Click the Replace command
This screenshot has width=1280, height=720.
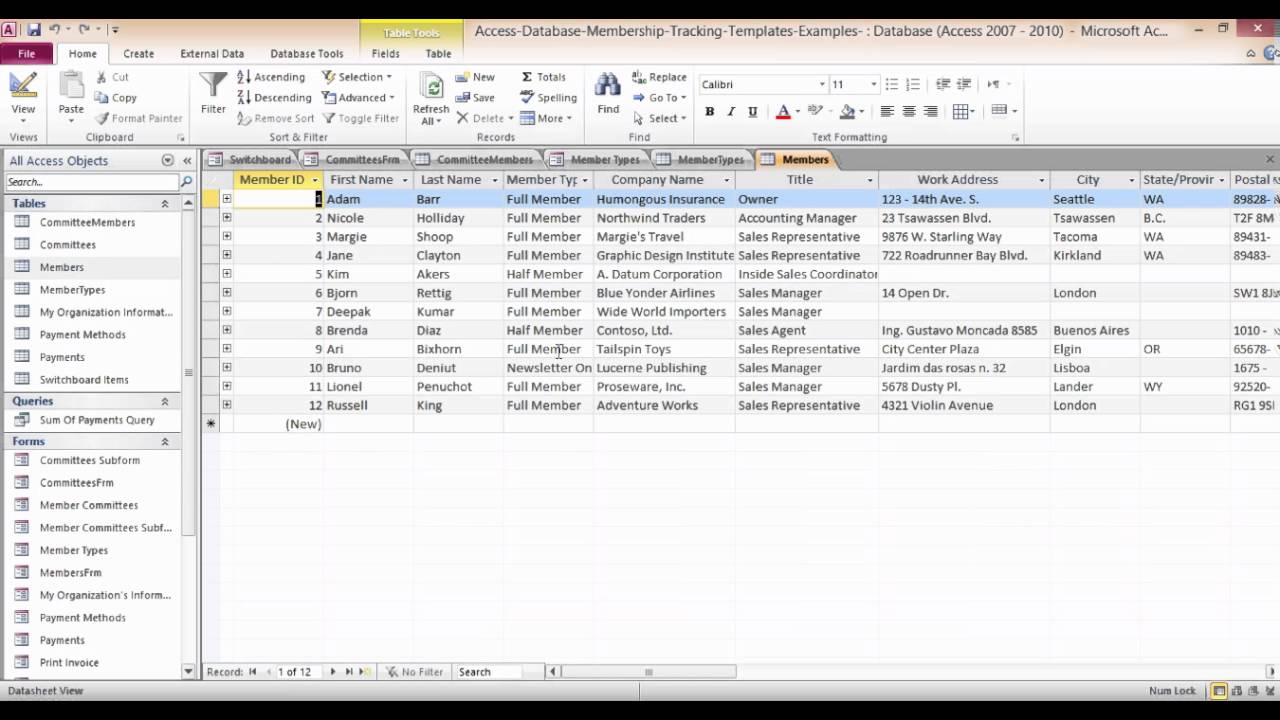coord(659,77)
